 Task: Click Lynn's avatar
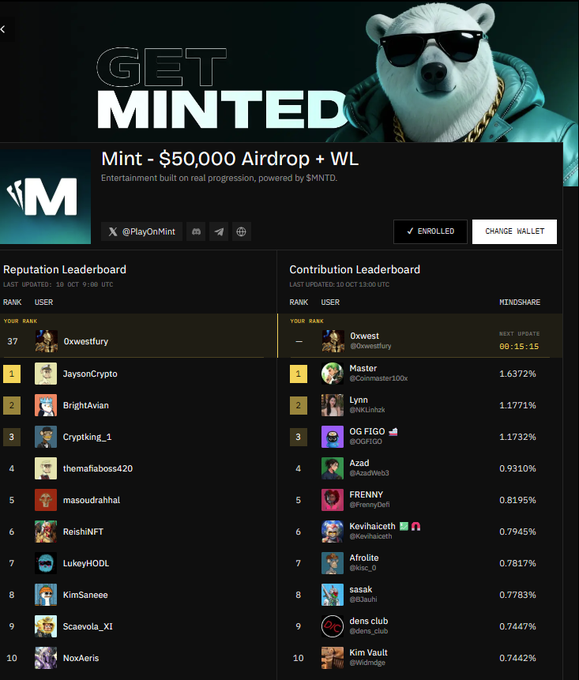click(332, 405)
